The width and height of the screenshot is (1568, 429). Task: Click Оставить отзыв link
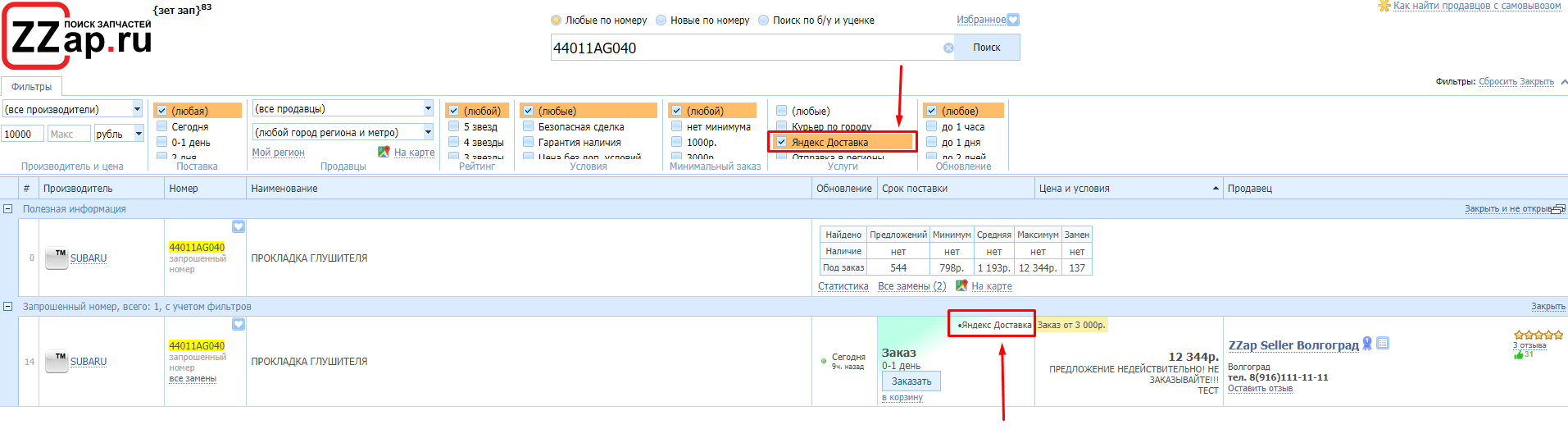tap(1260, 389)
